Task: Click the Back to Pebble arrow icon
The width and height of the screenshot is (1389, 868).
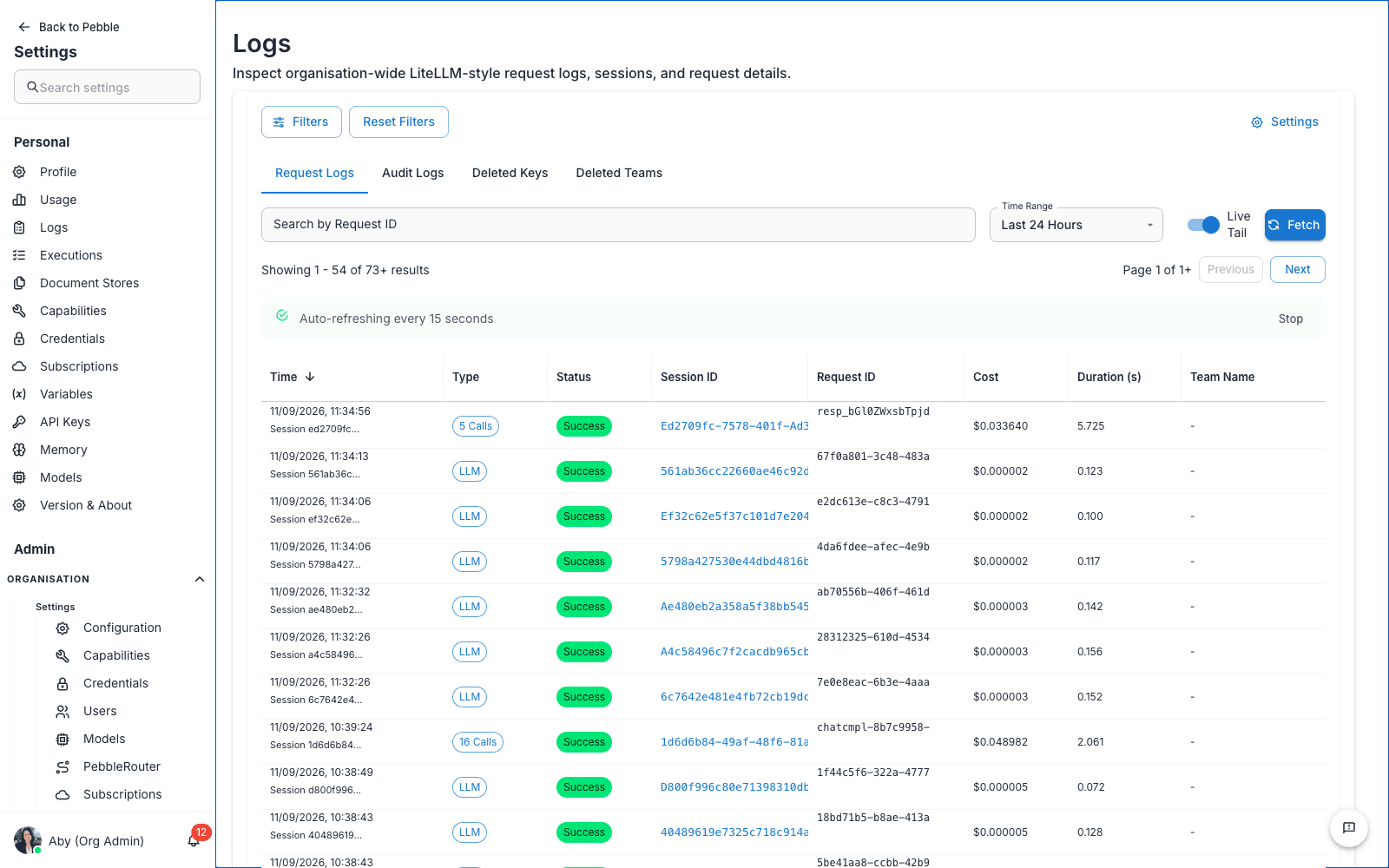Action: click(x=24, y=27)
